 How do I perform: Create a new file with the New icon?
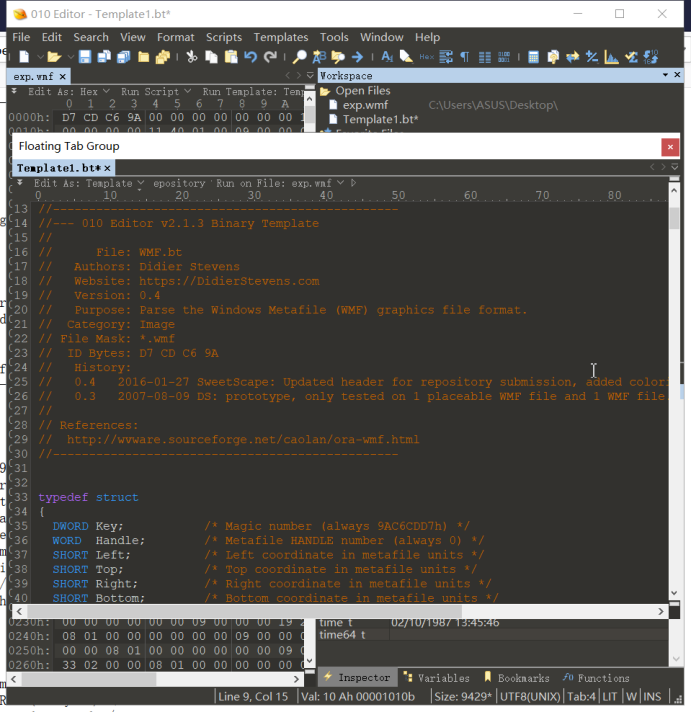pos(24,57)
